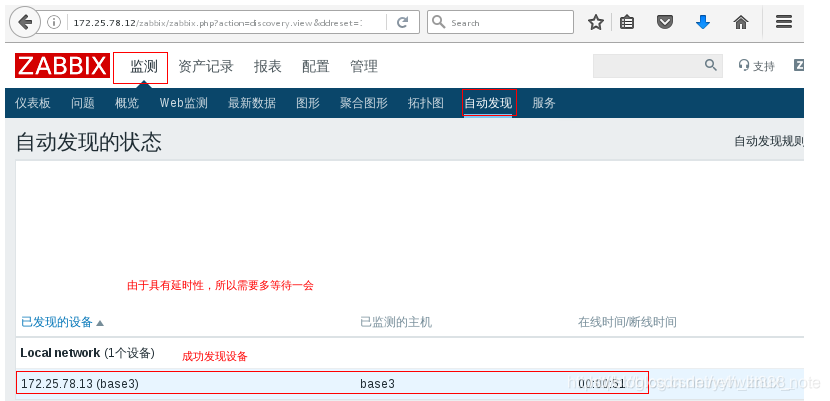Click the ZABBIX logo
830x401 pixels.
click(x=62, y=66)
